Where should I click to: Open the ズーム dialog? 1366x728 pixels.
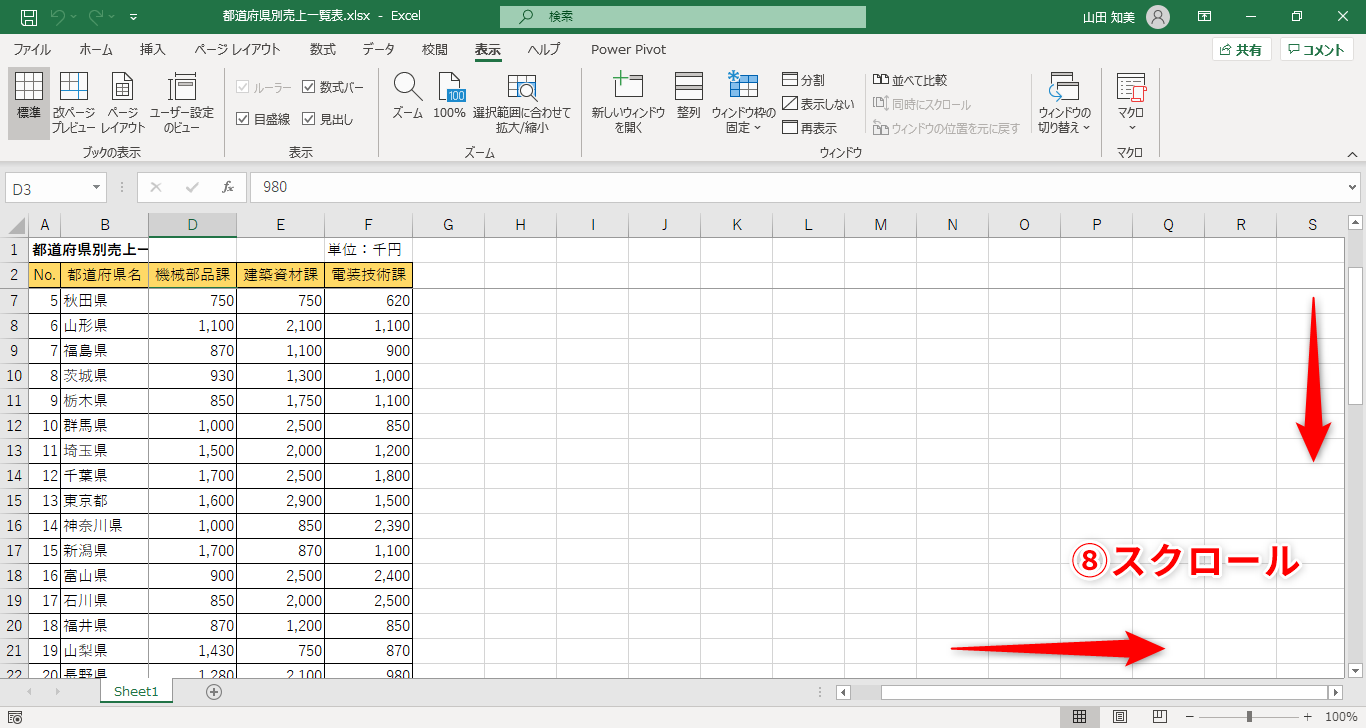click(x=407, y=96)
